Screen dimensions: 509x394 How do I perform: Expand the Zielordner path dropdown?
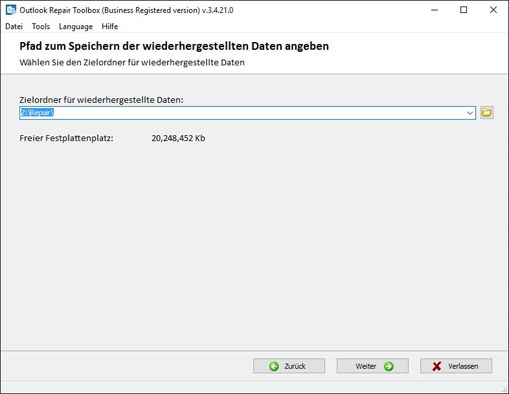click(470, 113)
